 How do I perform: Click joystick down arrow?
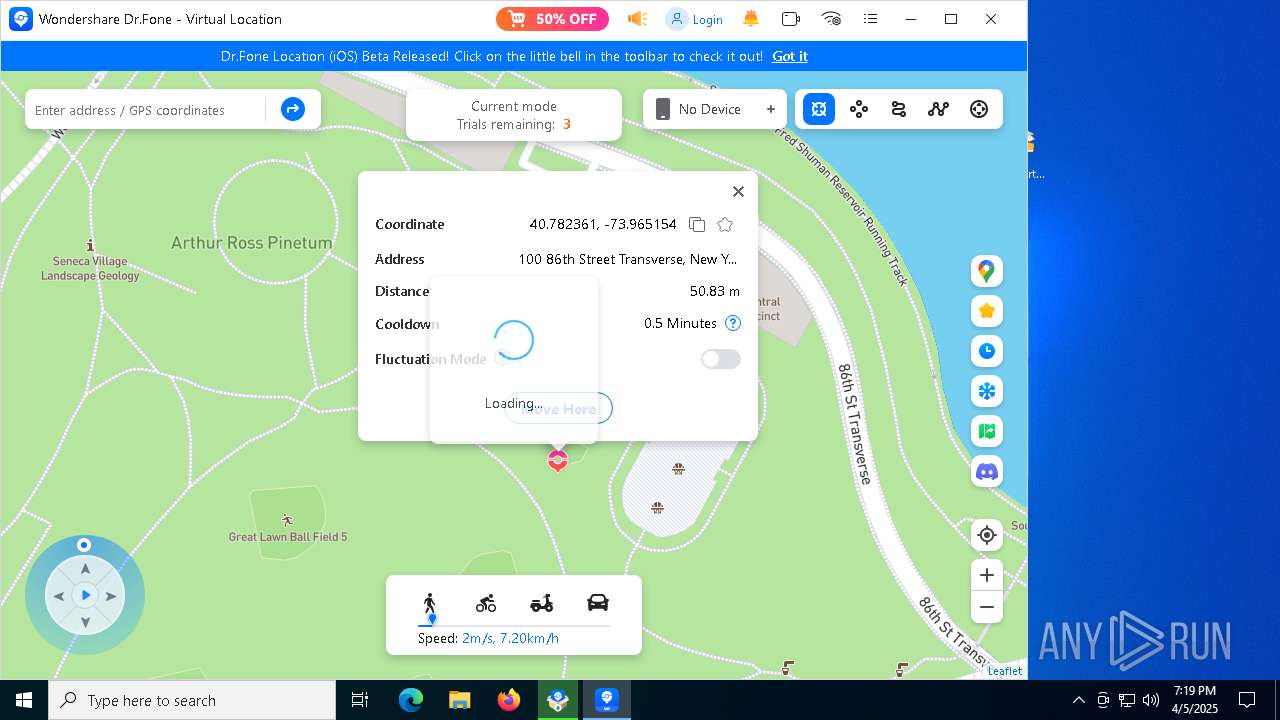click(x=85, y=622)
